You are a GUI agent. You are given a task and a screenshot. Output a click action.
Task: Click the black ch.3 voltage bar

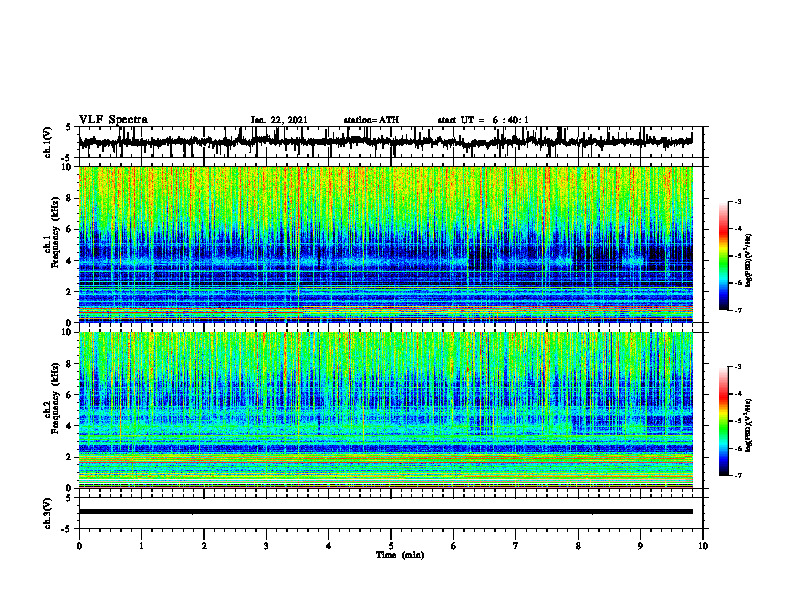tap(386, 512)
